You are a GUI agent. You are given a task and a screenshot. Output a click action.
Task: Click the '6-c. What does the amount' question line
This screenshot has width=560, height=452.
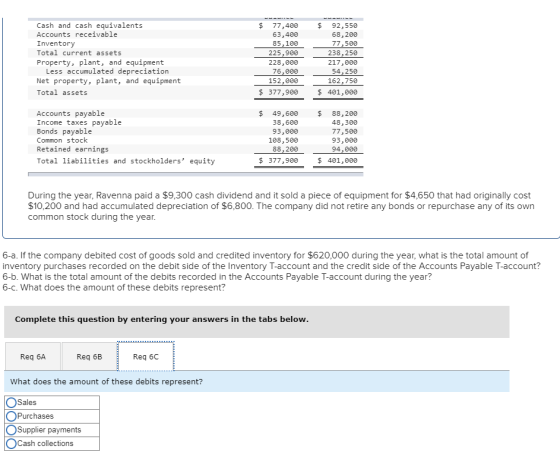114,287
